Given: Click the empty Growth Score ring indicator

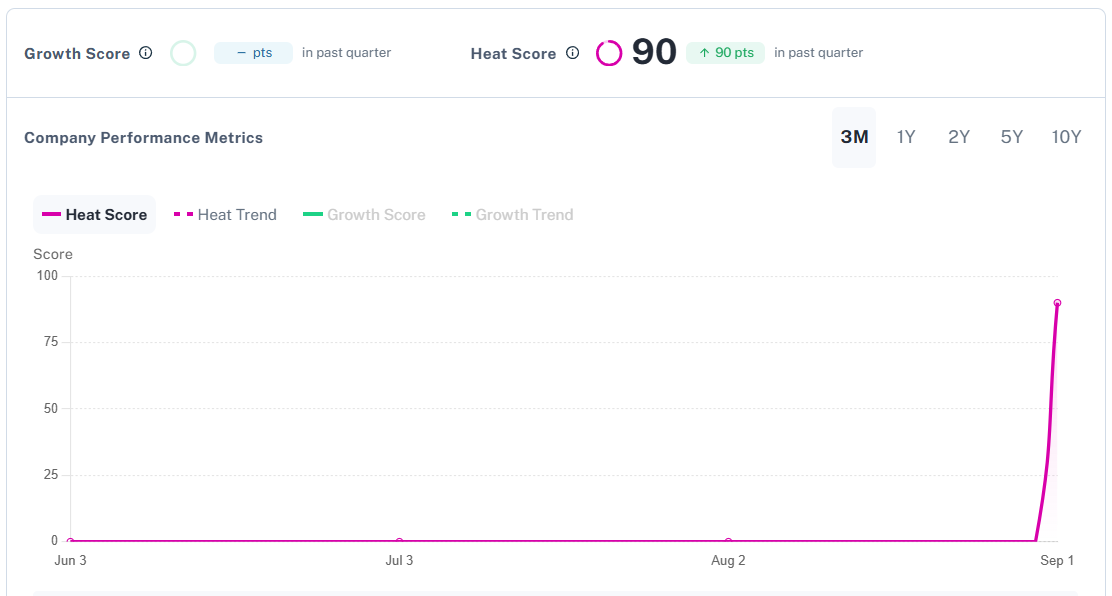Looking at the screenshot, I should [x=183, y=52].
